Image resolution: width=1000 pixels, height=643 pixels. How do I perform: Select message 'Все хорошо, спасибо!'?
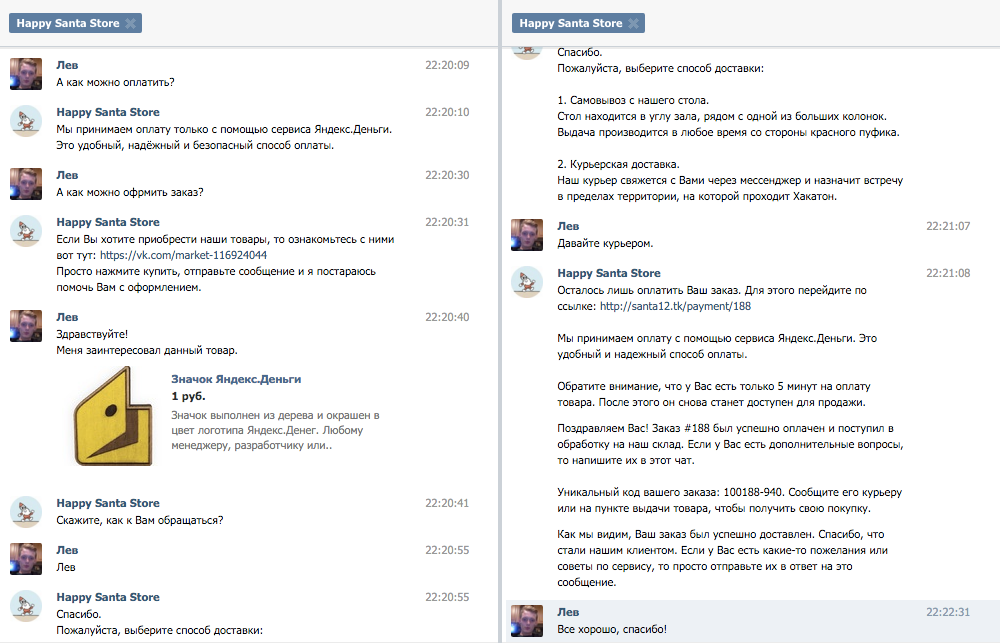click(612, 630)
